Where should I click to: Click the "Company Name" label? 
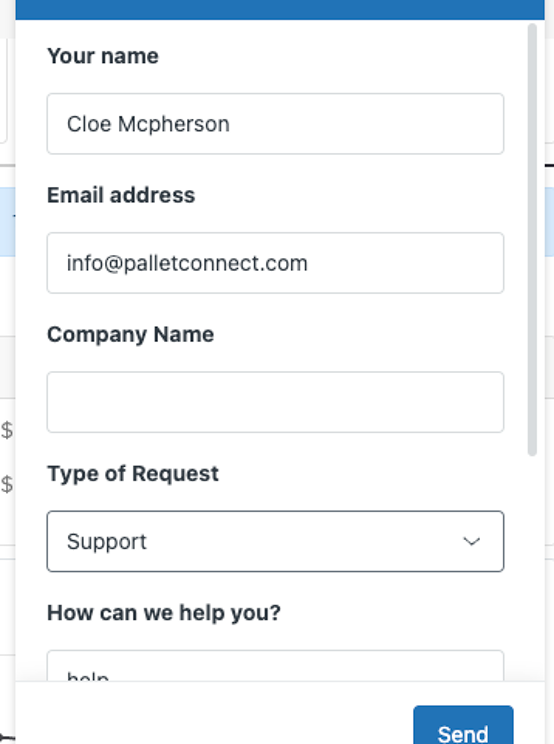click(130, 335)
